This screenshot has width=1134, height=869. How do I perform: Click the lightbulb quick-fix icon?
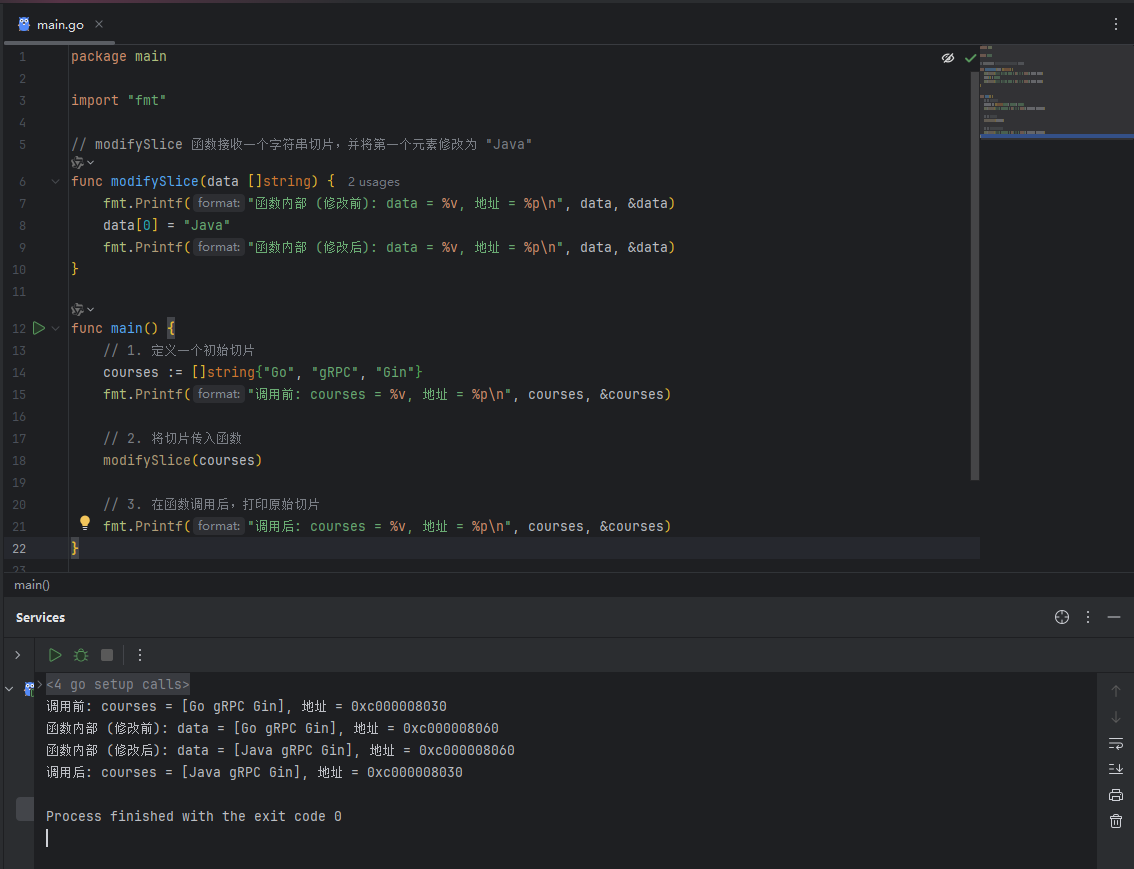point(85,523)
